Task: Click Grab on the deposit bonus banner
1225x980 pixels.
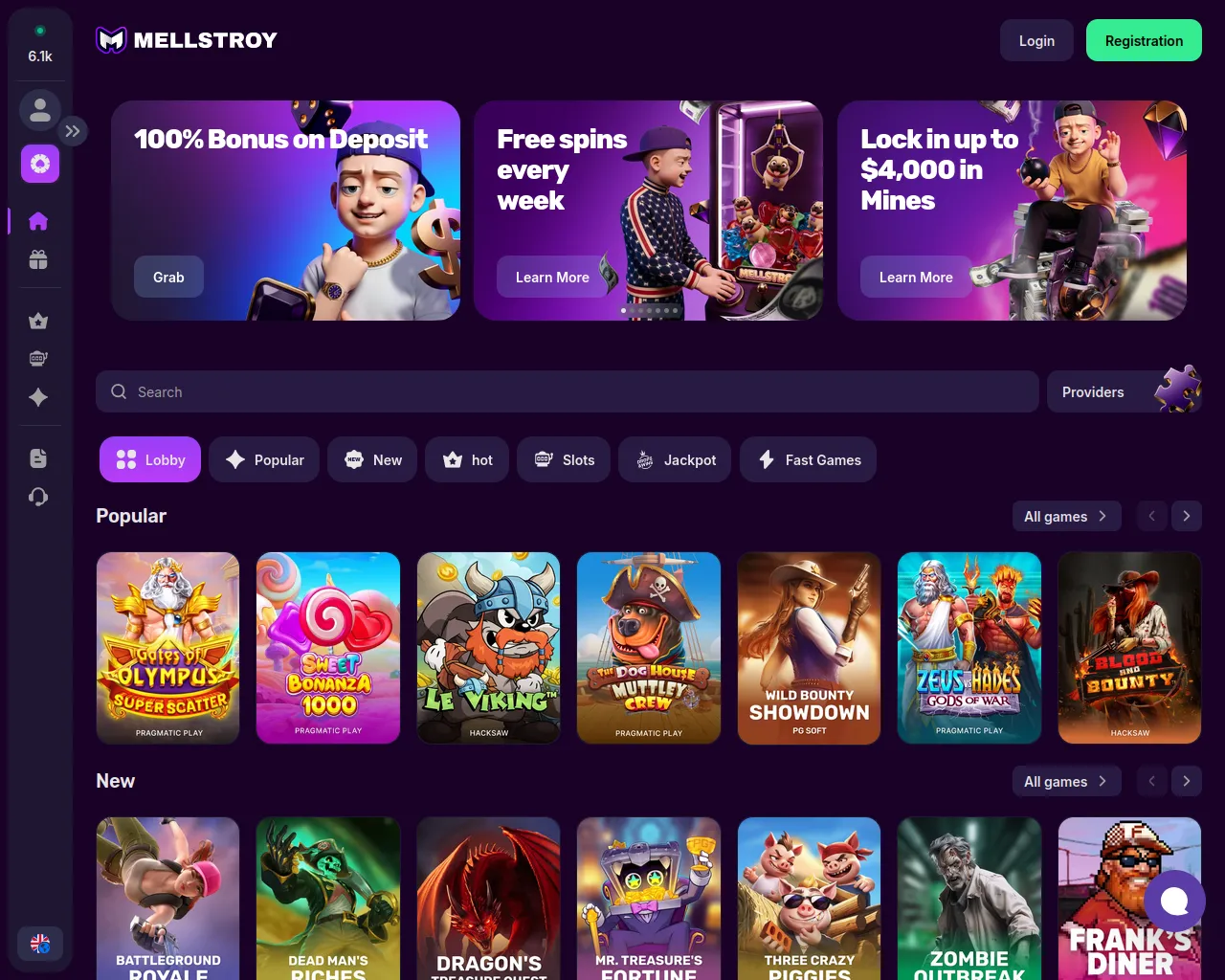Action: [168, 277]
